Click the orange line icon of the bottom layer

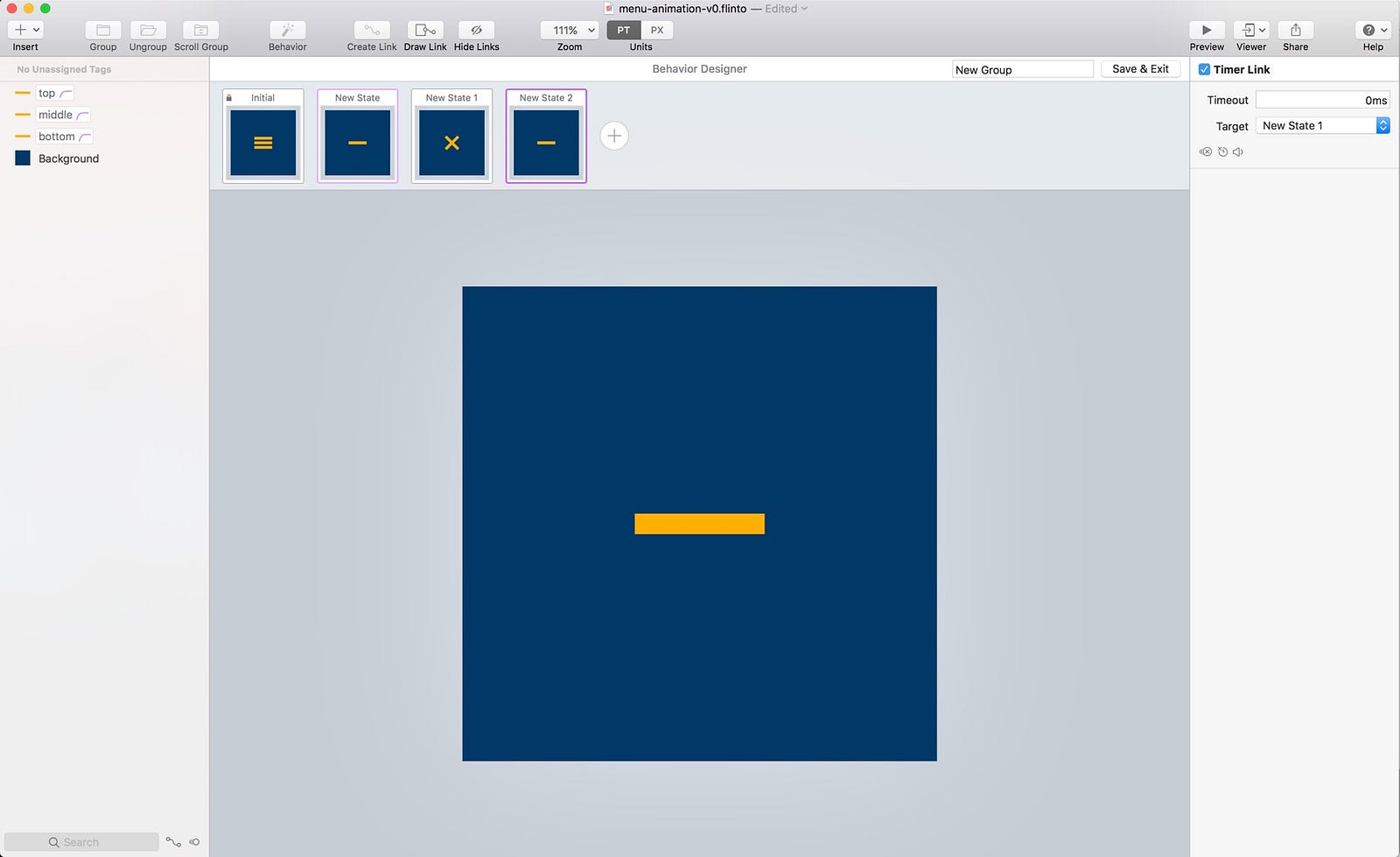[x=23, y=137]
